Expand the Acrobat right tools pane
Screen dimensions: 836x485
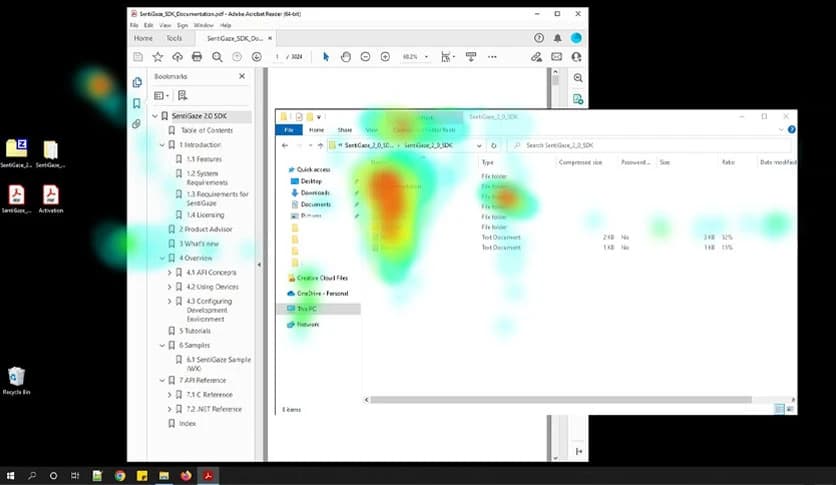[x=579, y=451]
